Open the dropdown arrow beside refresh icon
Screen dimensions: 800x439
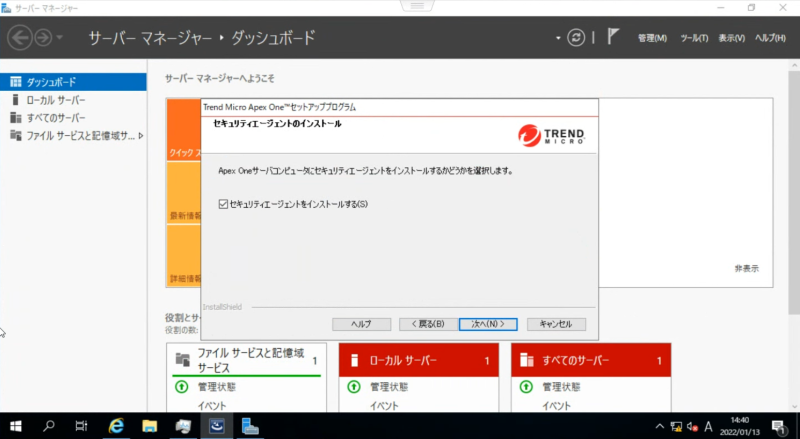[558, 38]
